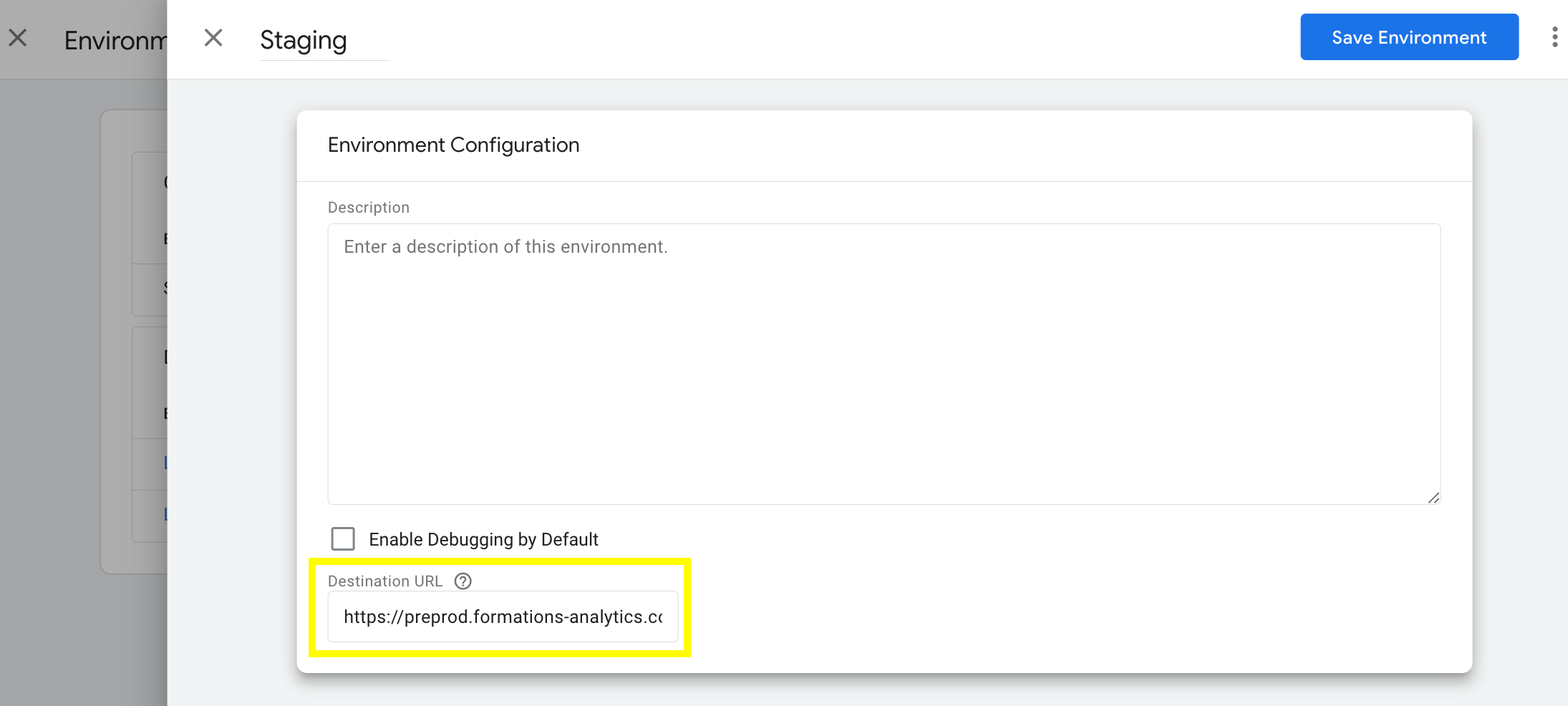Click into the Destination URL input

503,616
